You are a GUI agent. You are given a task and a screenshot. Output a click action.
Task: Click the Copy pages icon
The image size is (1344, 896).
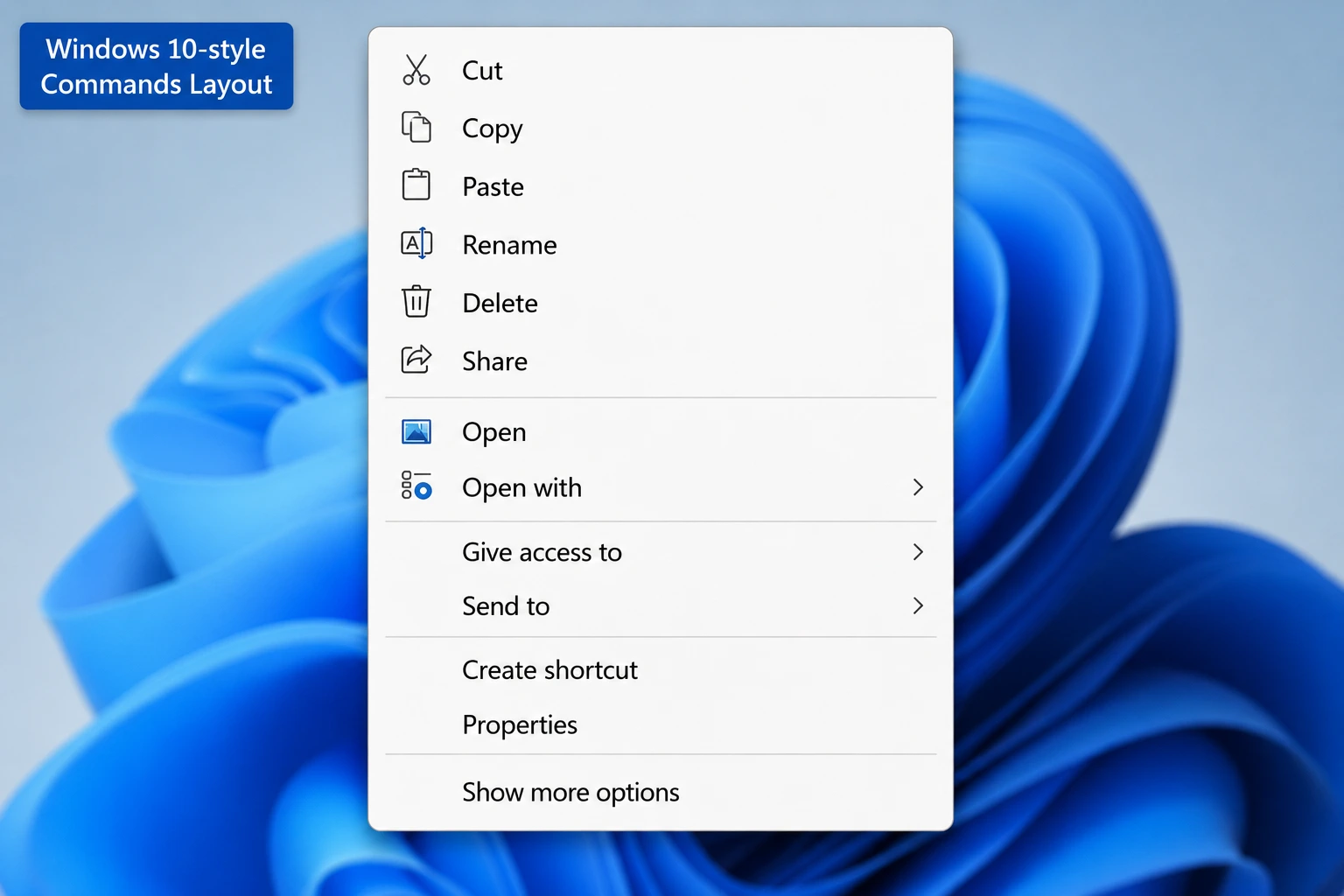tap(416, 127)
